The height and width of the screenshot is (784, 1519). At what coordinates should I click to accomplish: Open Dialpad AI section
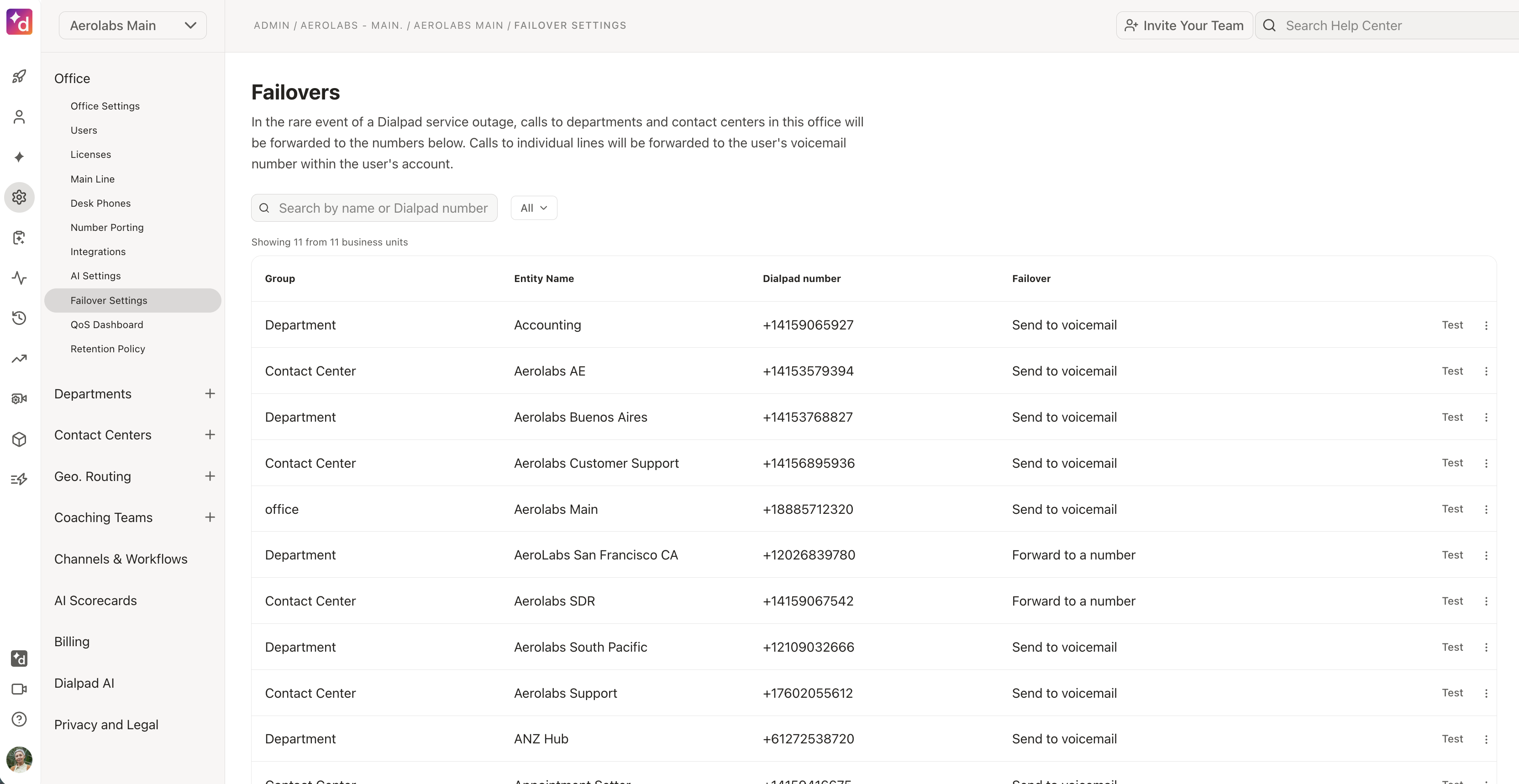coord(84,683)
